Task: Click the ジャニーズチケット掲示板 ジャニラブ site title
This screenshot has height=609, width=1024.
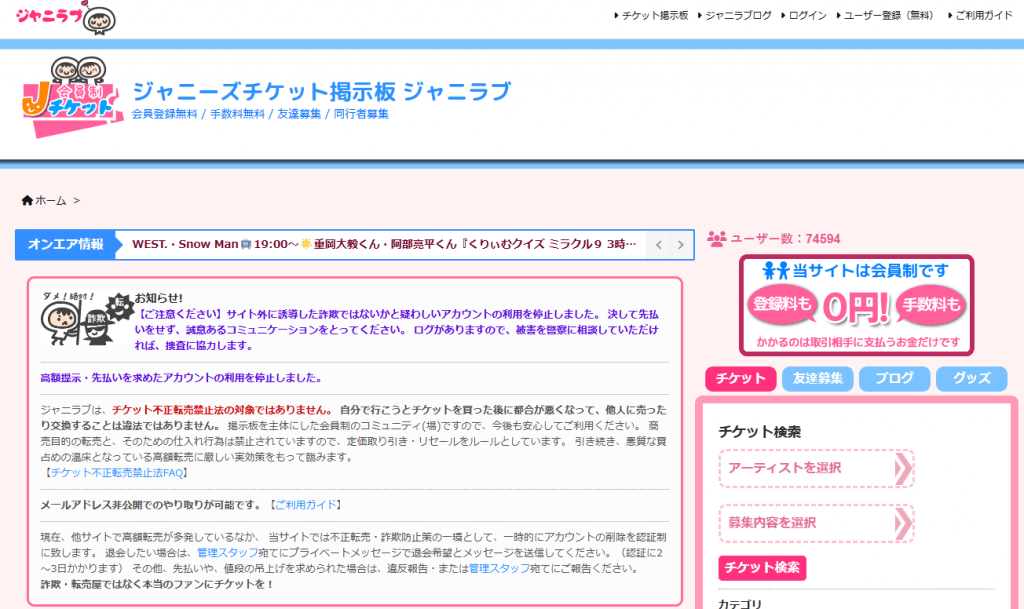Action: (321, 91)
